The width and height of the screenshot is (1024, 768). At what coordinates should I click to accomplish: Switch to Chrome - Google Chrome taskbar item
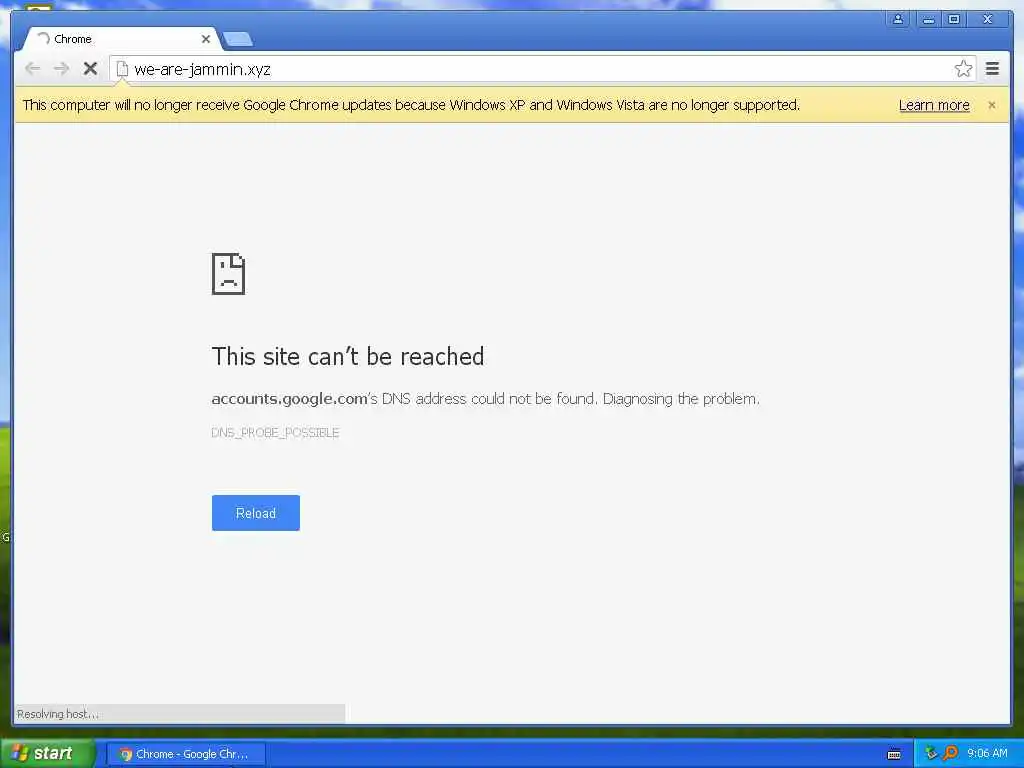click(x=185, y=754)
